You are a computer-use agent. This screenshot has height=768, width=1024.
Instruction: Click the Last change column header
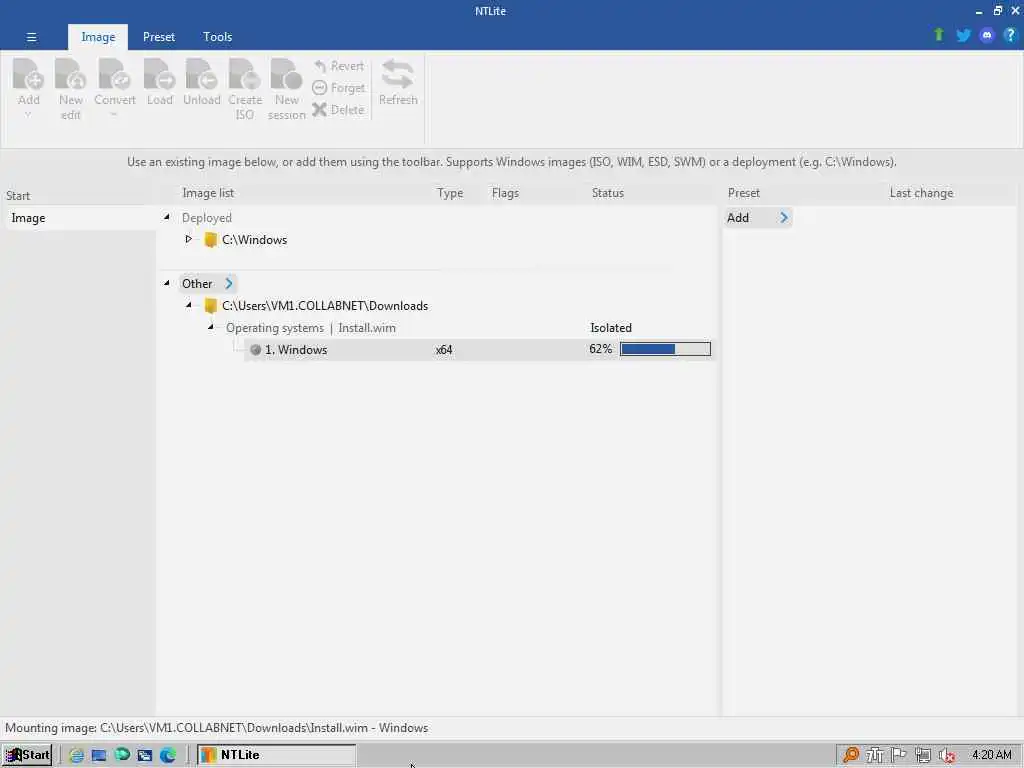[921, 193]
